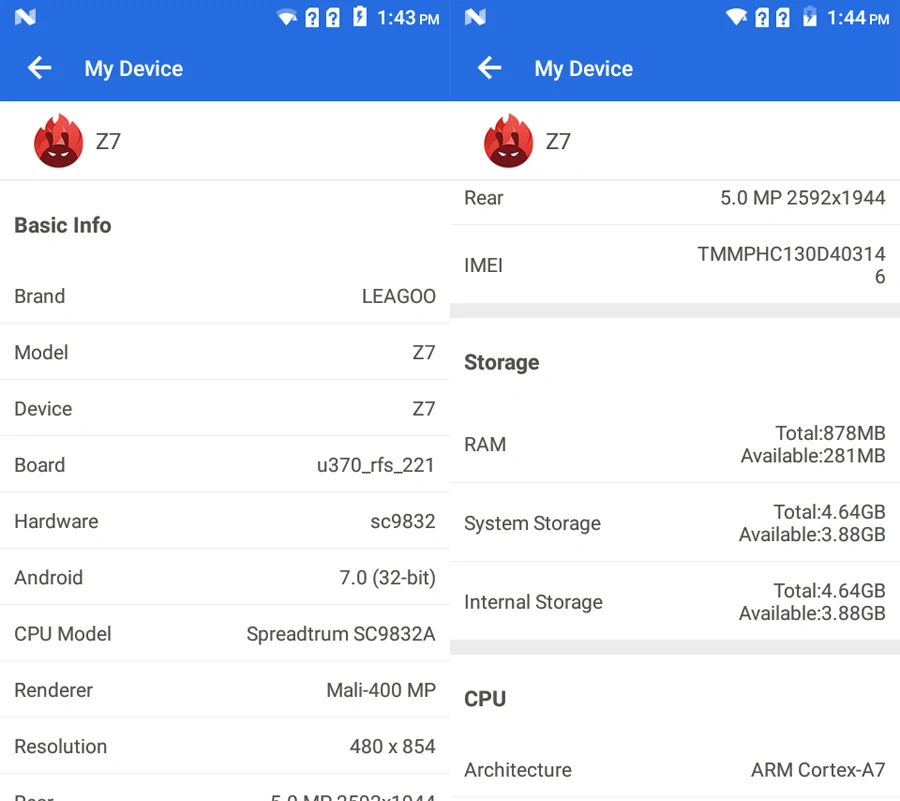The height and width of the screenshot is (801, 900).
Task: Tap first SIM unknown icon in left status bar
Action: [312, 18]
